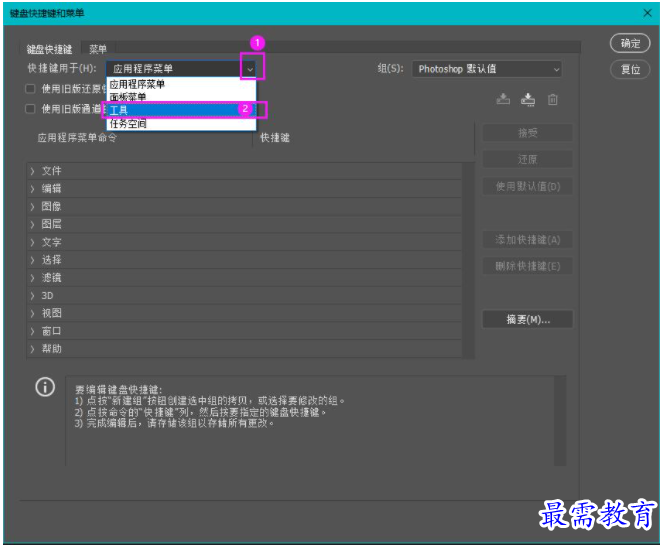Click 添加快捷键(A) button
Image resolution: width=663 pixels, height=546 pixels.
pos(528,240)
